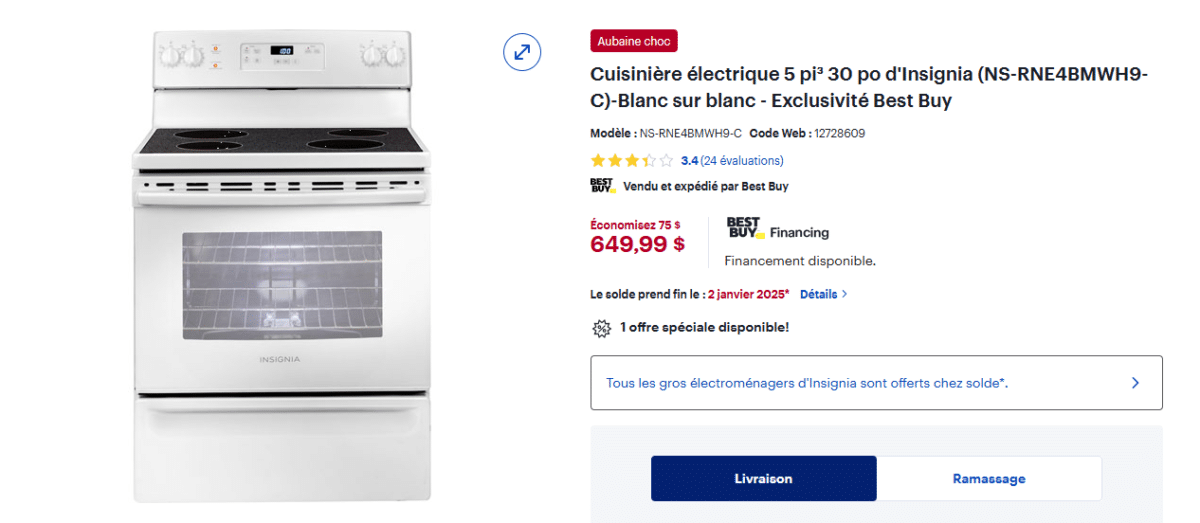The width and height of the screenshot is (1200, 523).
Task: Click the chevron next to Détails
Action: pyautogui.click(x=845, y=294)
